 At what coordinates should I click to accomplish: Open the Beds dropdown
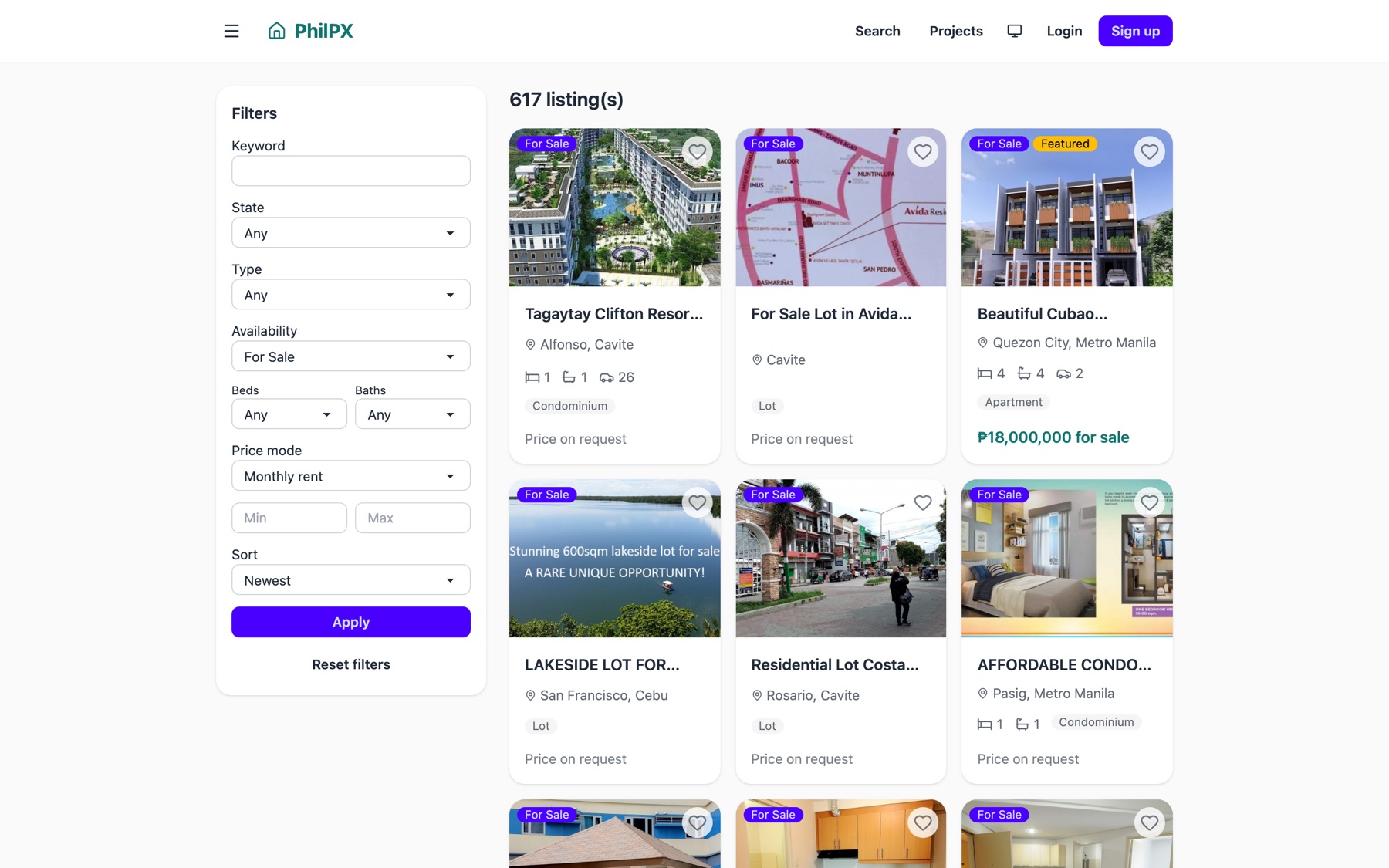(289, 414)
